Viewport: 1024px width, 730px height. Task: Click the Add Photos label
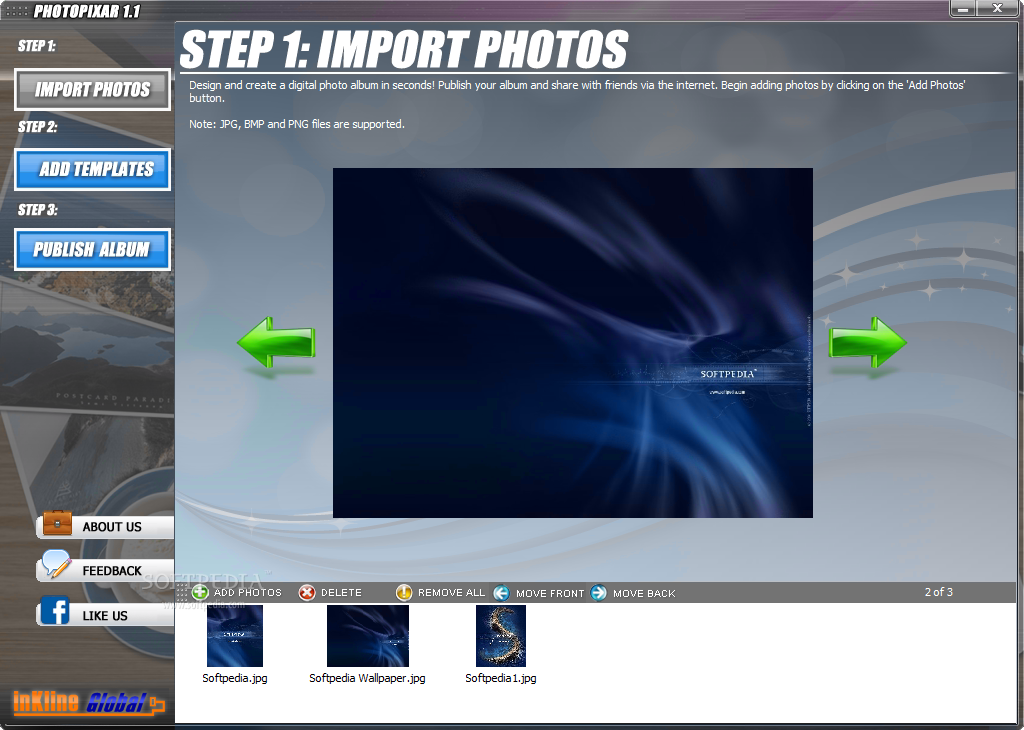[248, 592]
